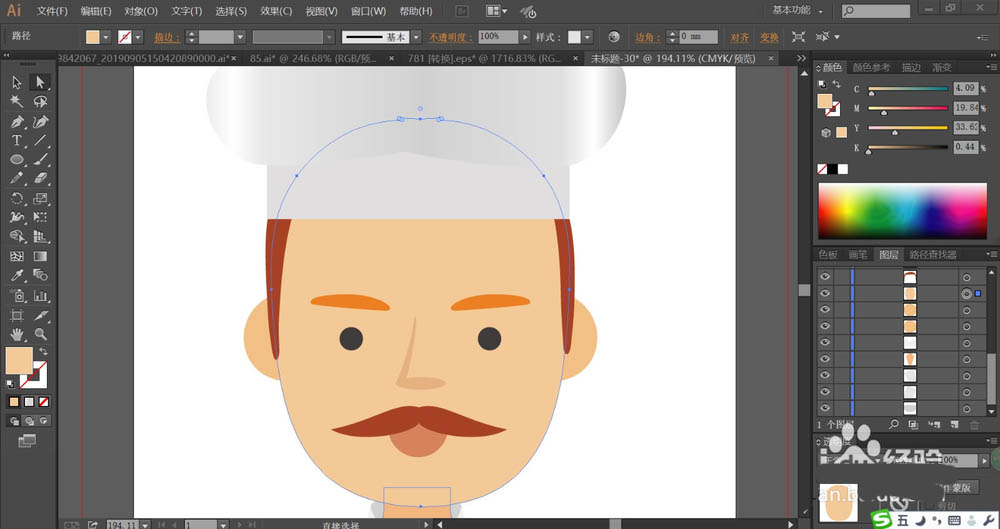
Task: Open the stroke weight dropdown
Action: click(x=240, y=37)
